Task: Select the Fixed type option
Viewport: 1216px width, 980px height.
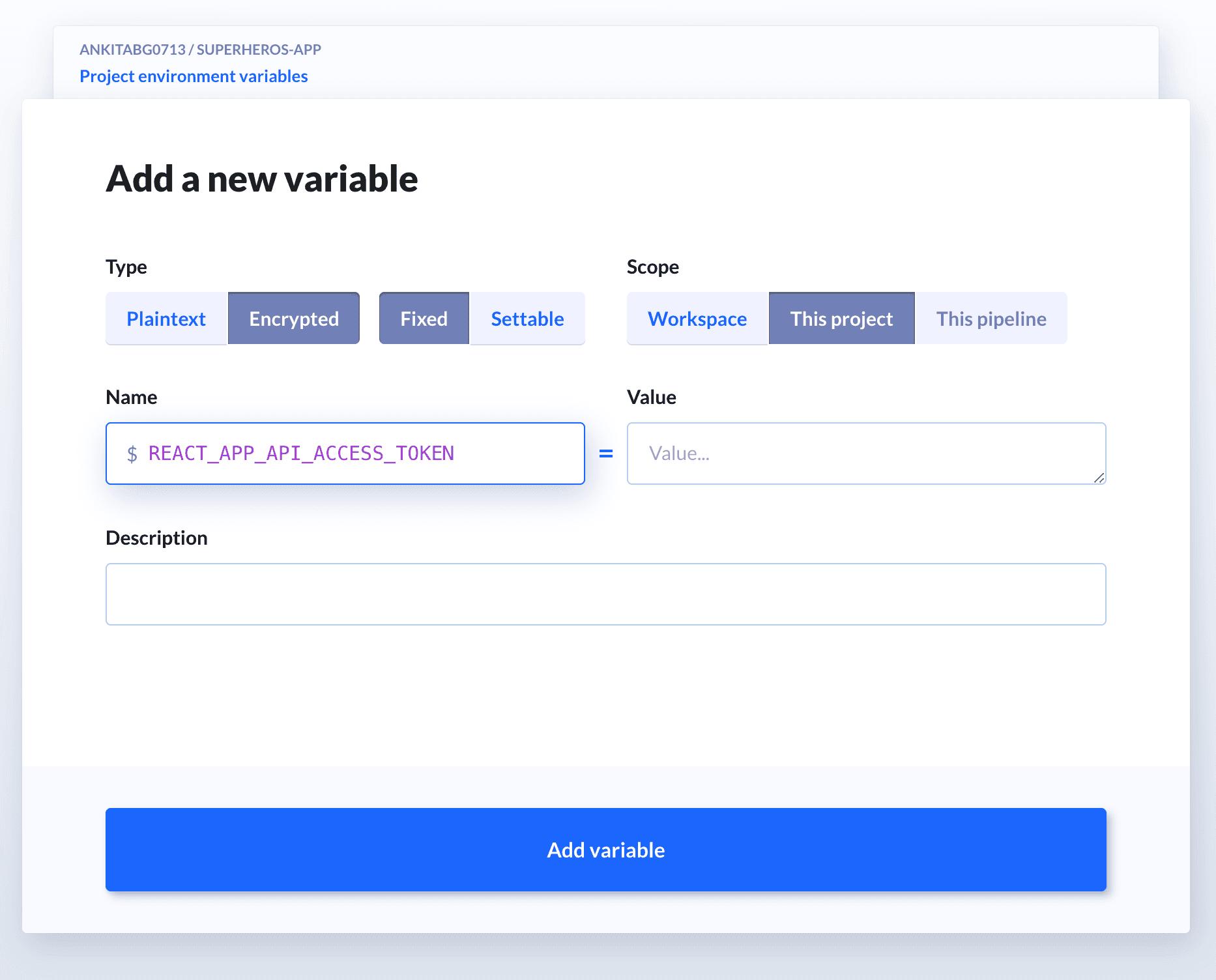Action: click(x=423, y=319)
